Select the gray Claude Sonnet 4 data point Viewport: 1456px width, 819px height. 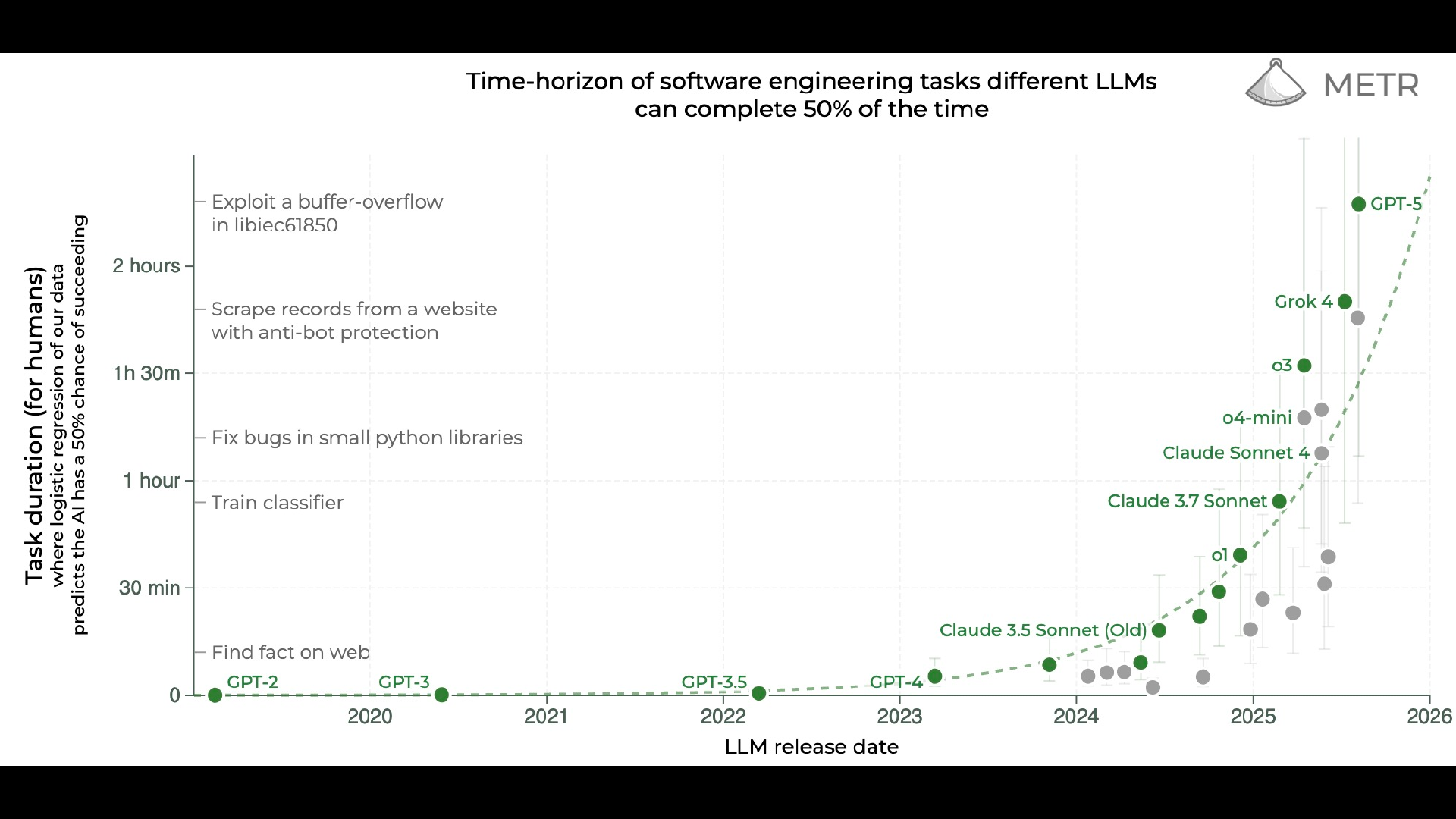point(1322,453)
